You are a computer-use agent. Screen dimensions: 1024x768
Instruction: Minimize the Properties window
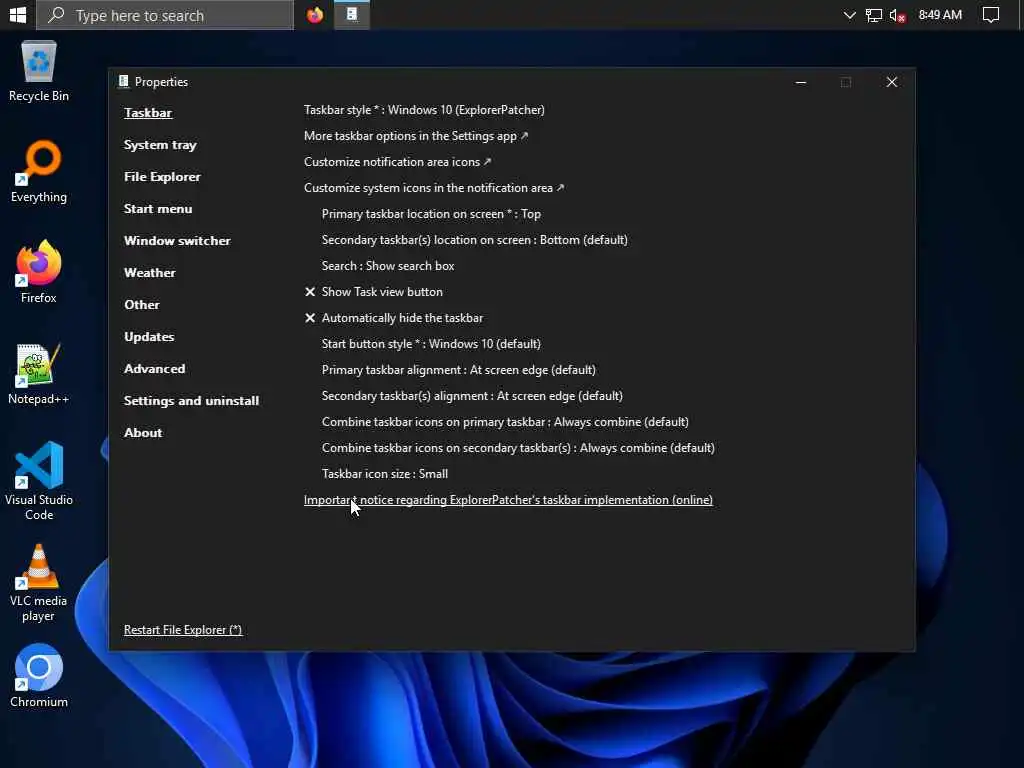point(801,82)
